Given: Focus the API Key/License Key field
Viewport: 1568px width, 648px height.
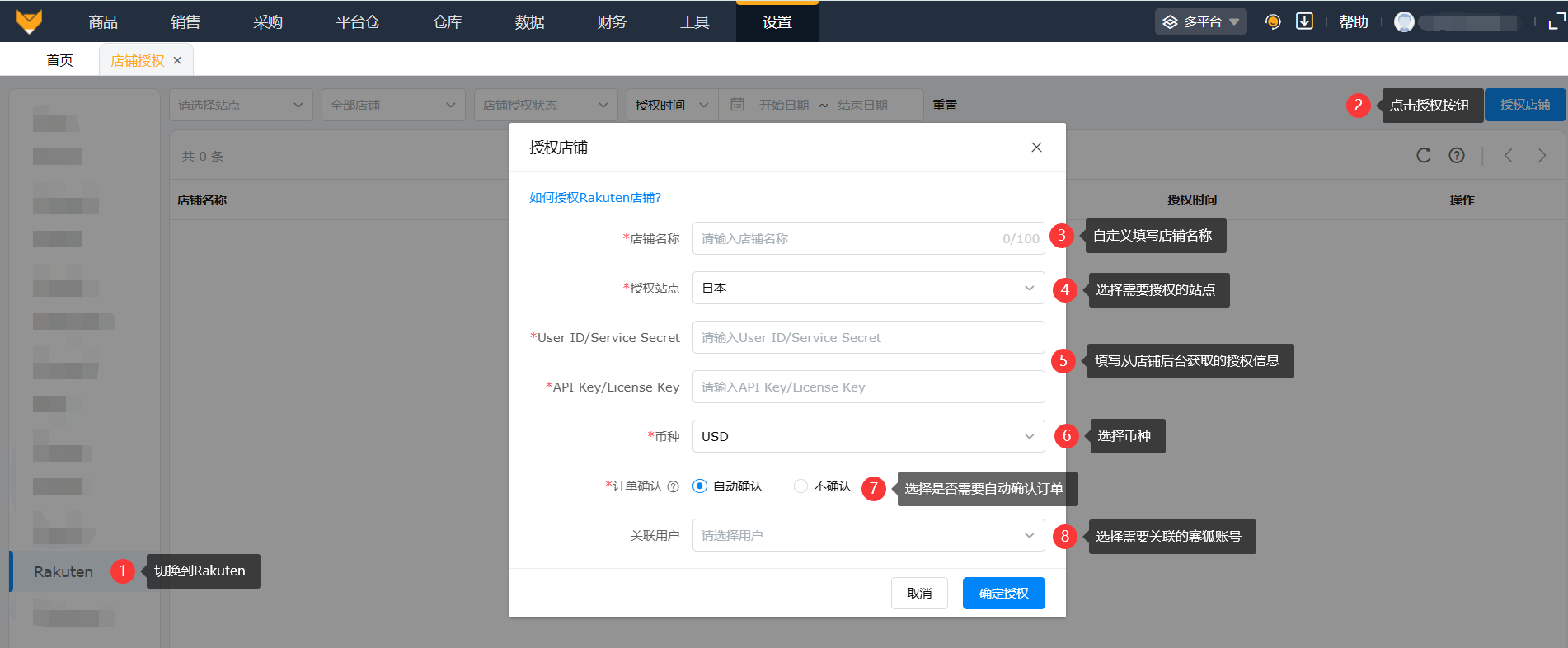Looking at the screenshot, I should pos(869,387).
